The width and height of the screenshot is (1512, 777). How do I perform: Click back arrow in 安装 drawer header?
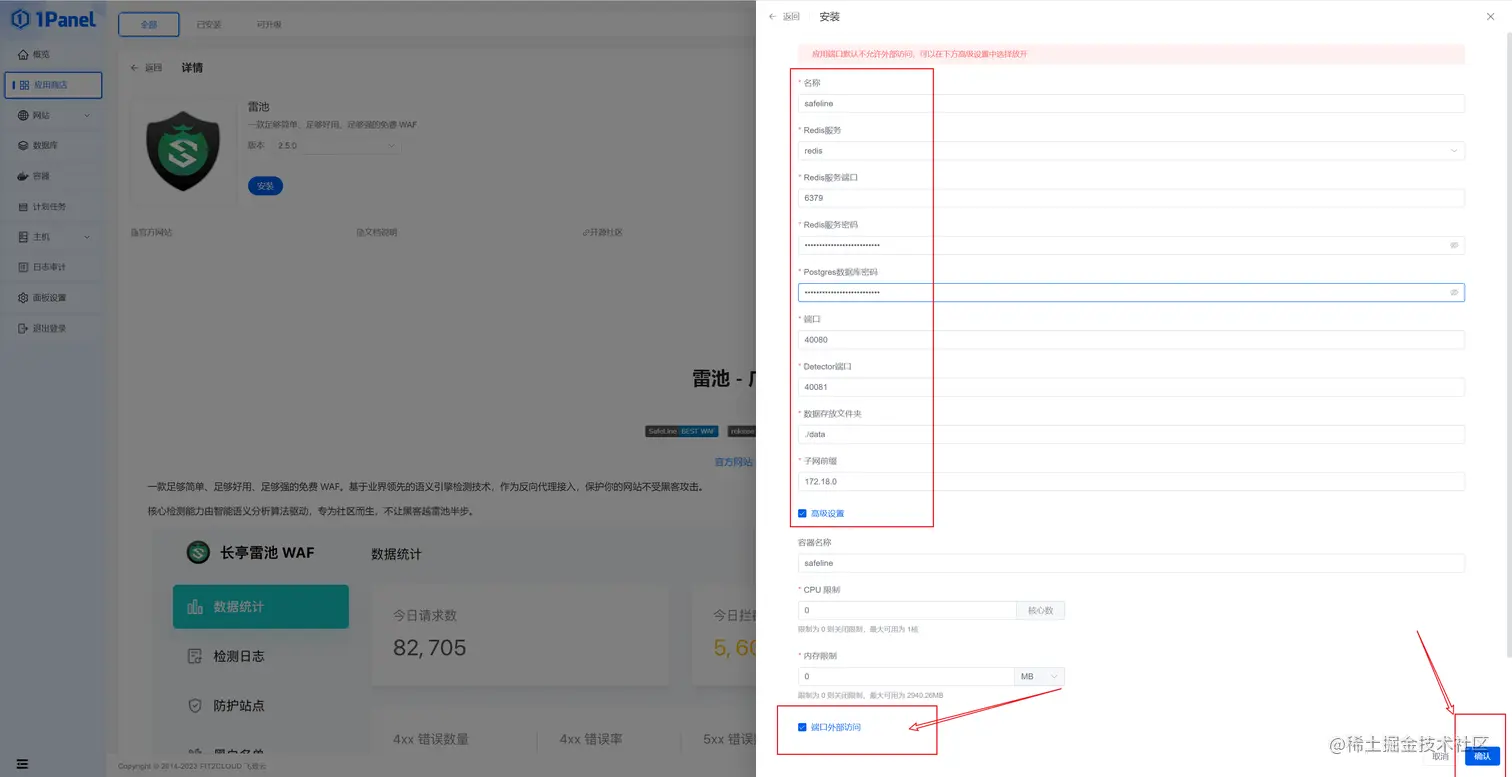click(x=772, y=16)
